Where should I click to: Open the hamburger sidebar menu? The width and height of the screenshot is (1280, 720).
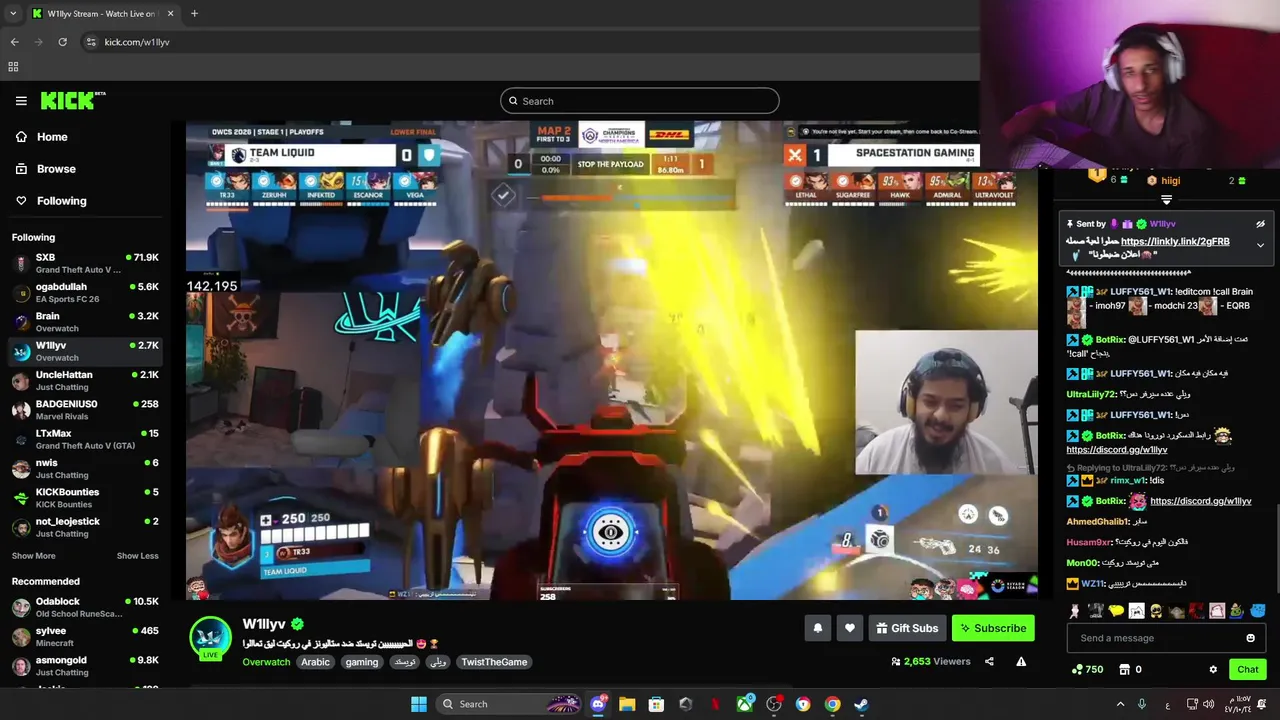click(x=21, y=101)
